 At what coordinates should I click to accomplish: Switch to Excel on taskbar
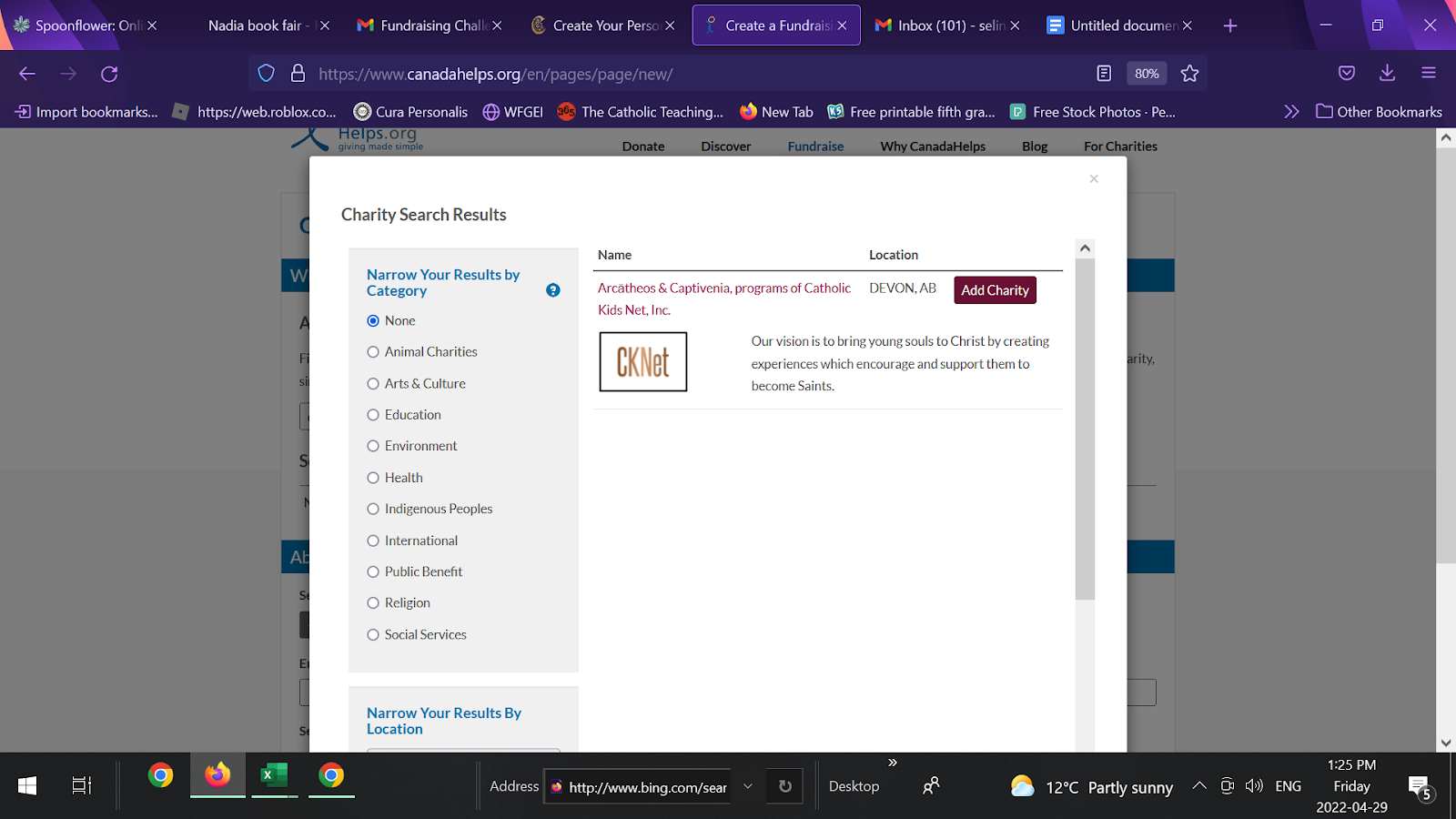tap(274, 775)
